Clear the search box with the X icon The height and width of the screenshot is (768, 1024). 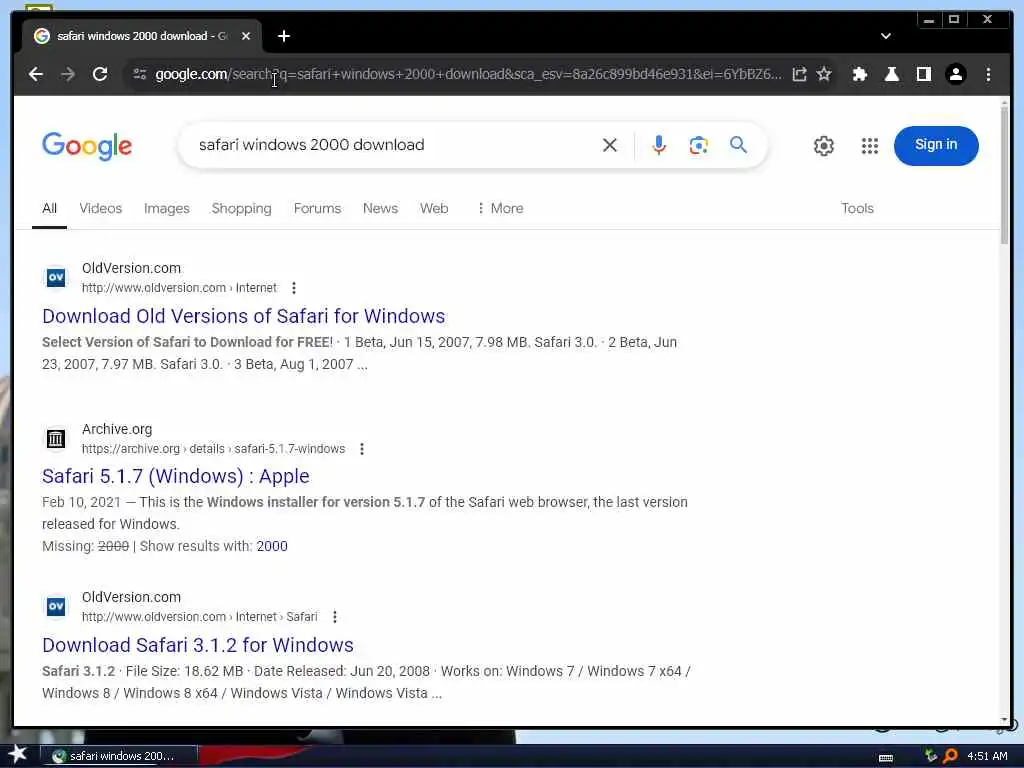tap(609, 144)
